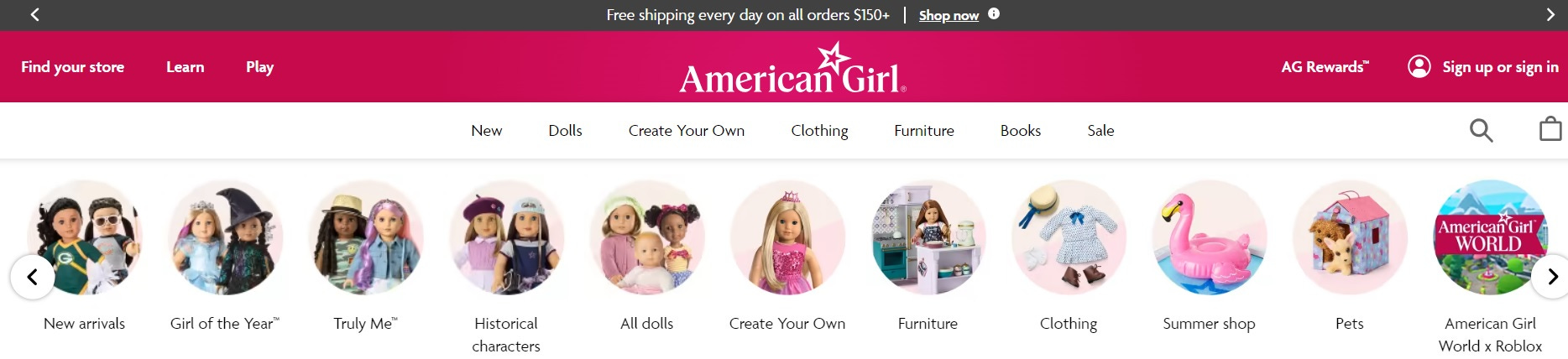
Task: Open the search magnifier icon
Action: click(x=1481, y=130)
